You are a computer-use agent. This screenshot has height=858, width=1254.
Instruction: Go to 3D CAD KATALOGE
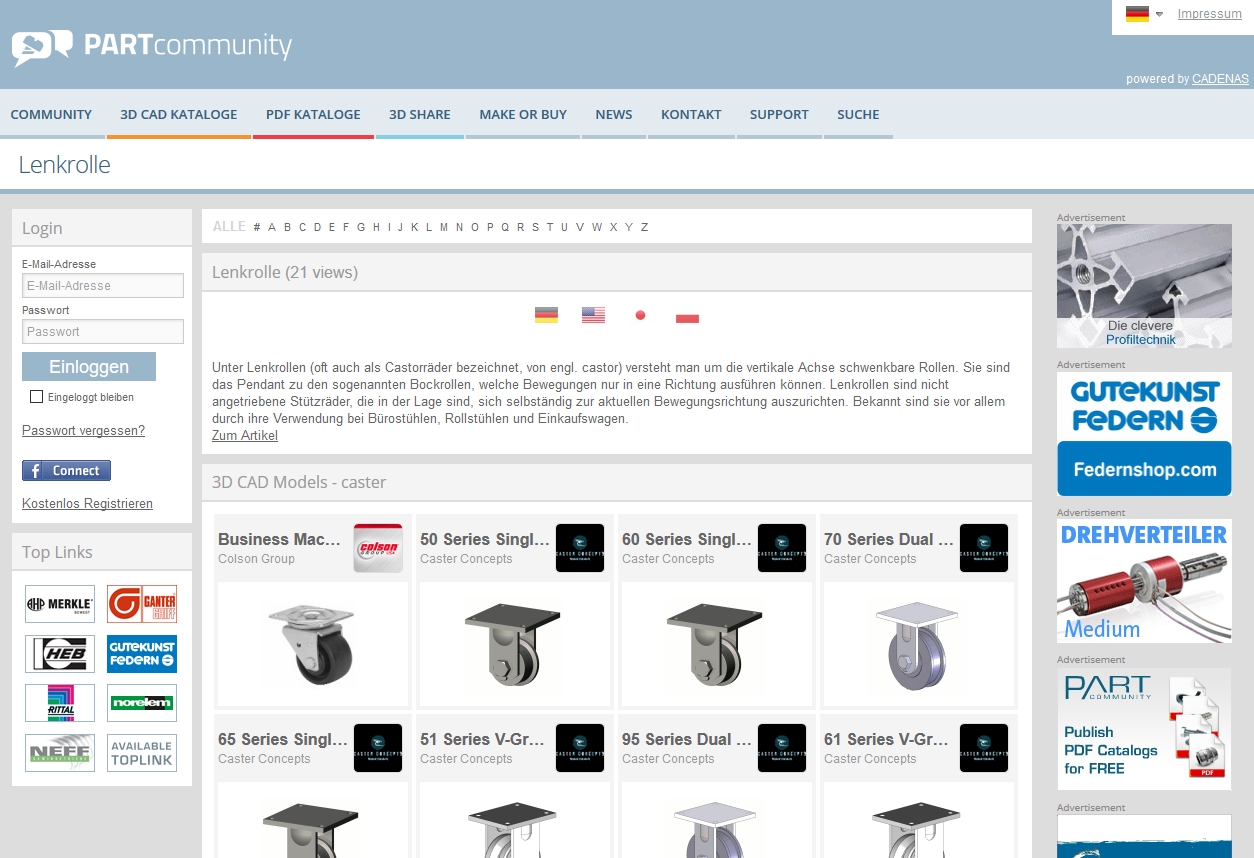(x=179, y=114)
